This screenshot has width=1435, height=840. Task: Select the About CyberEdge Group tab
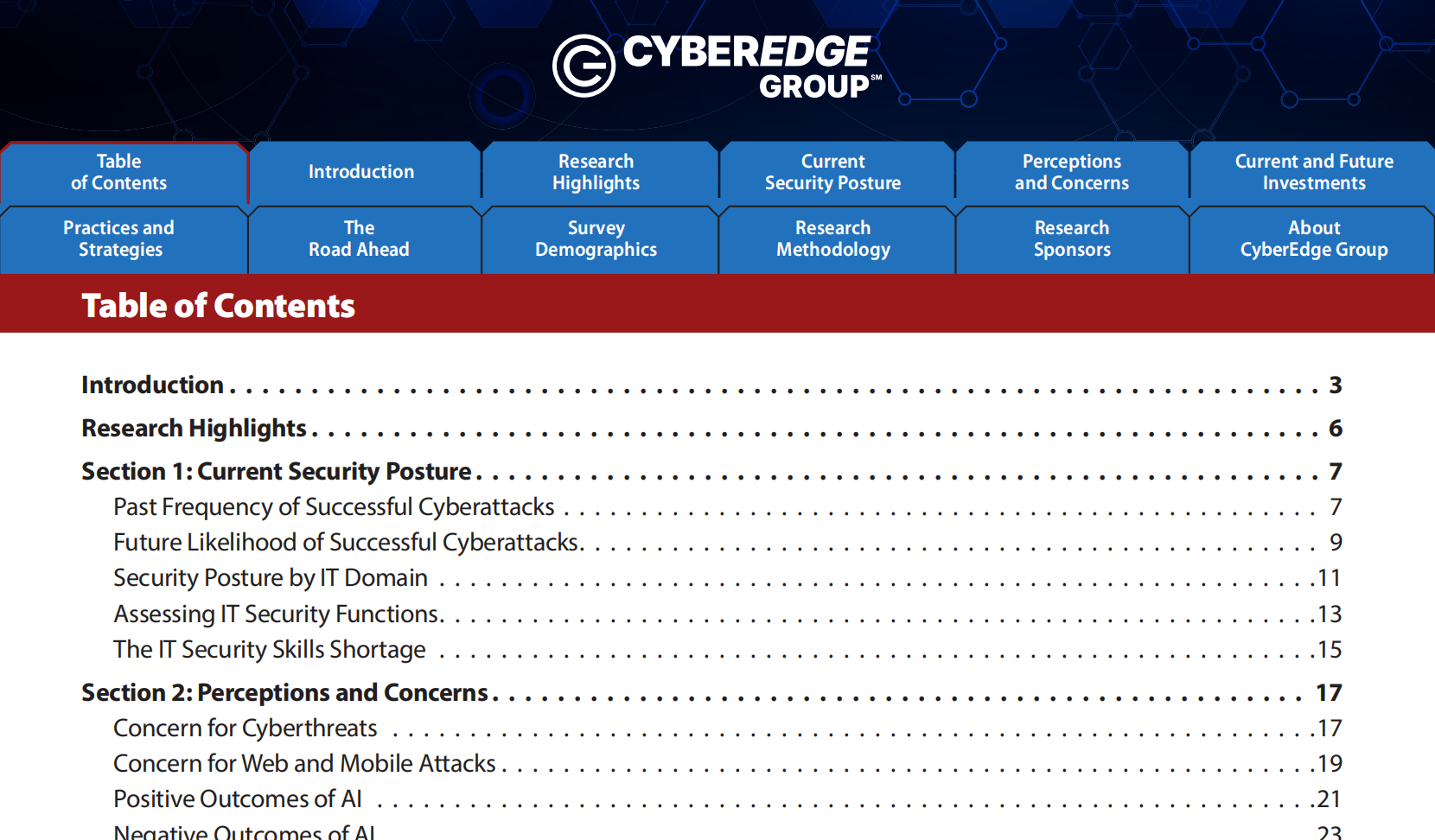tap(1314, 239)
